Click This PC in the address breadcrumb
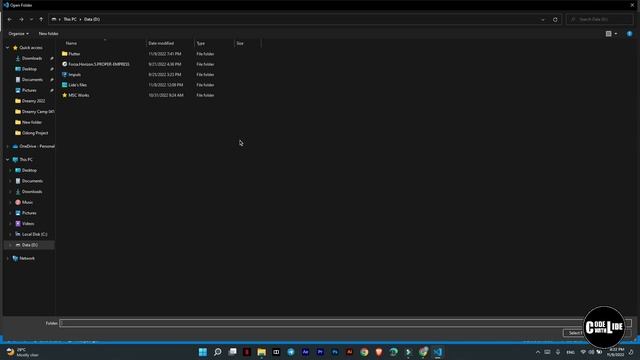 pyautogui.click(x=70, y=19)
